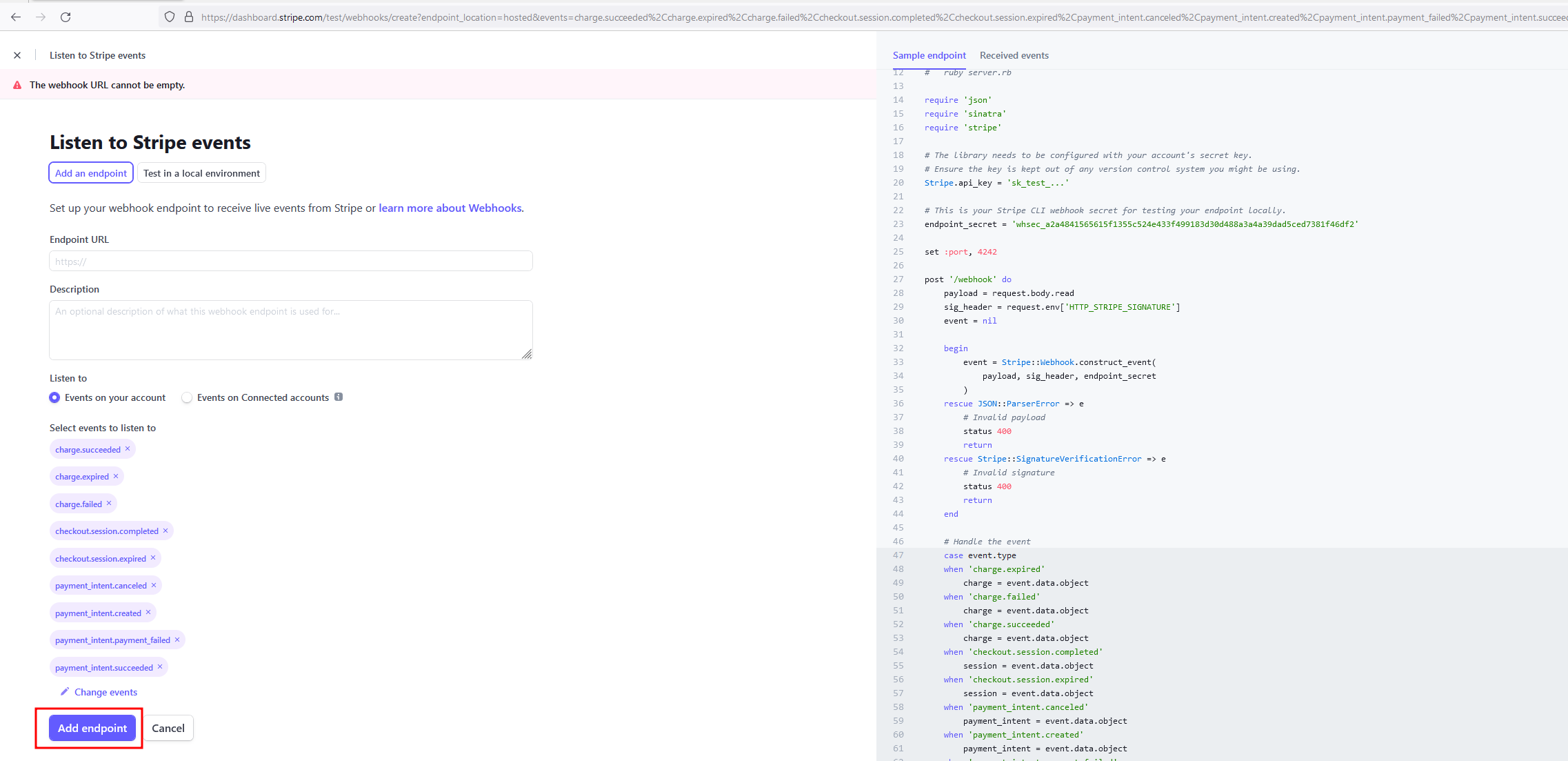Reload the page with refresh icon
1568x761 pixels.
(66, 17)
